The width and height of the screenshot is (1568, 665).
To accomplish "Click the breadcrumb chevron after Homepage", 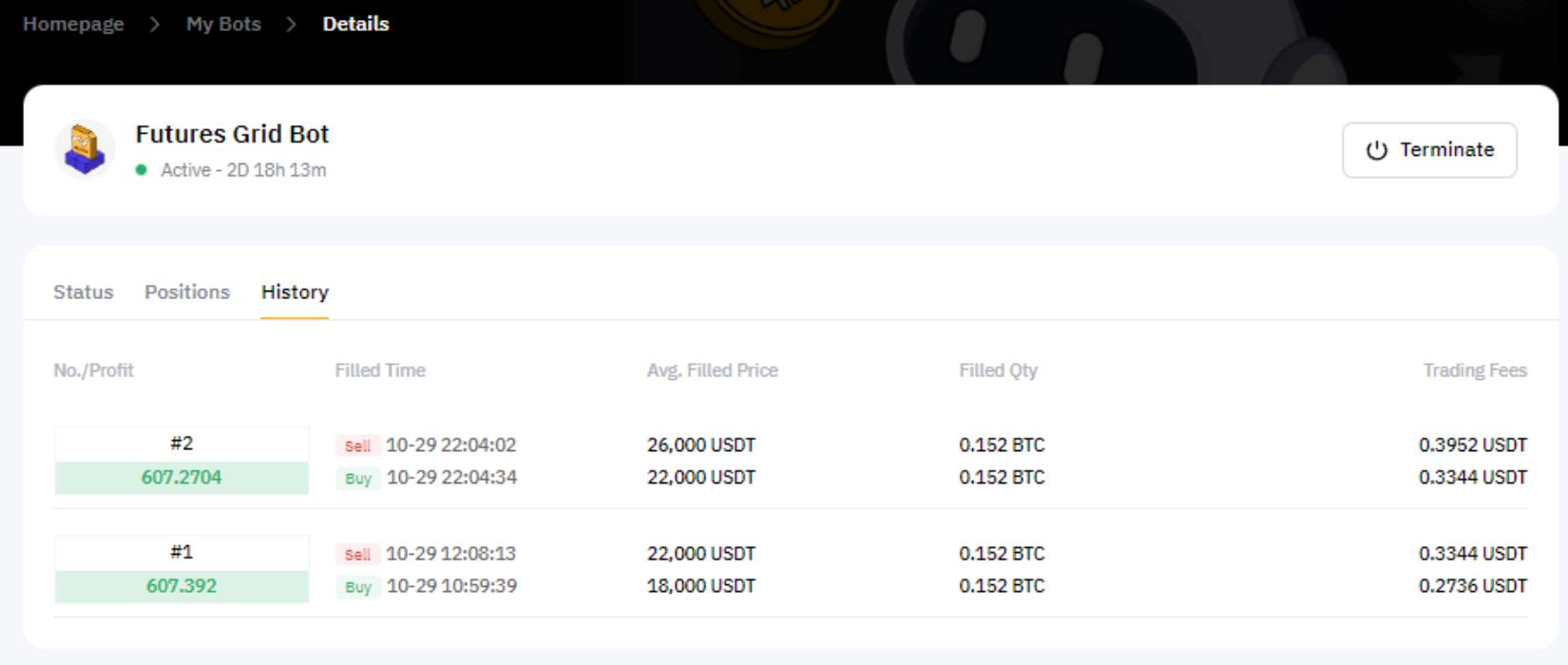I will [155, 24].
